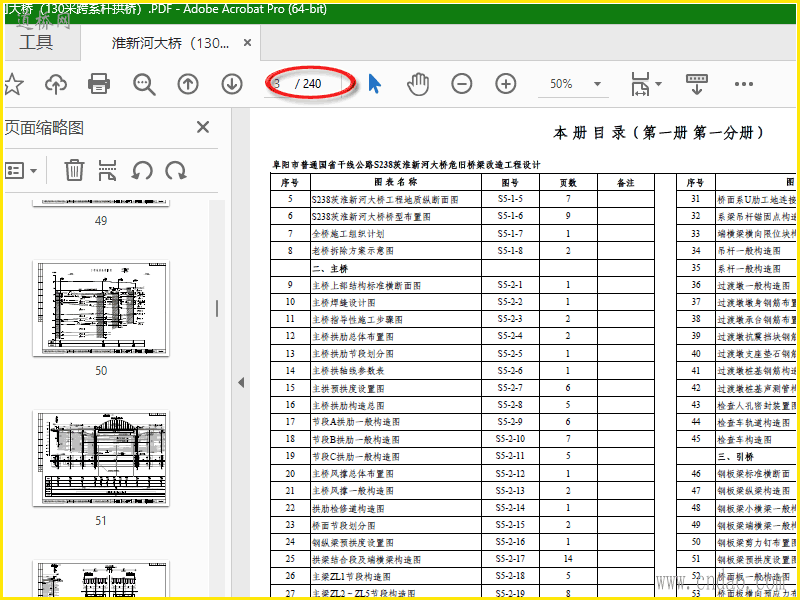The width and height of the screenshot is (800, 600).
Task: Click table entry 主桥风撑总体布置图
Action: click(x=353, y=474)
